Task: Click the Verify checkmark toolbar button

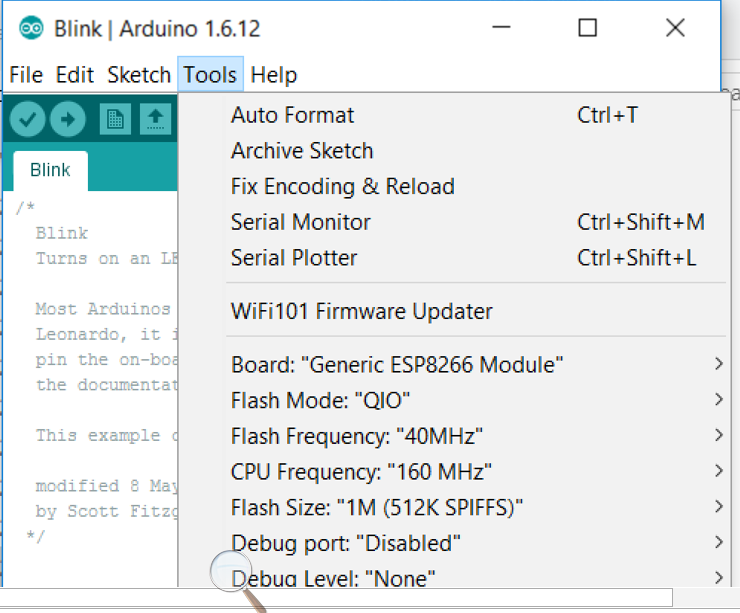Action: tap(27, 119)
